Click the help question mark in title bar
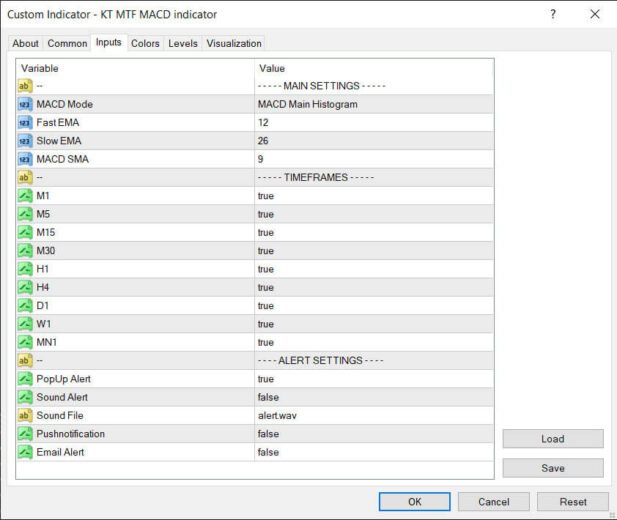The height and width of the screenshot is (520, 617). (553, 15)
